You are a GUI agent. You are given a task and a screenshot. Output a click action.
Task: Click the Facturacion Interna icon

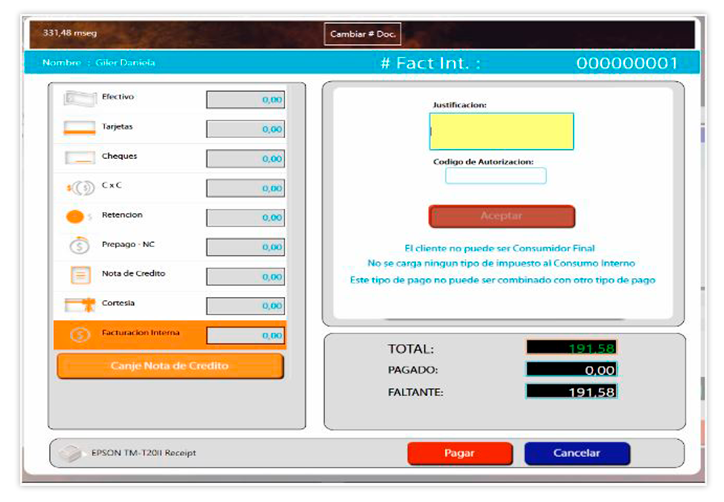coord(77,335)
